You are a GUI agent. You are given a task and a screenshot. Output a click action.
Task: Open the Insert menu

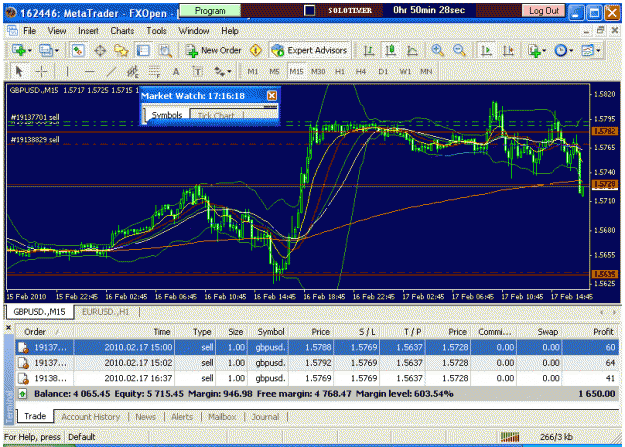click(x=88, y=31)
